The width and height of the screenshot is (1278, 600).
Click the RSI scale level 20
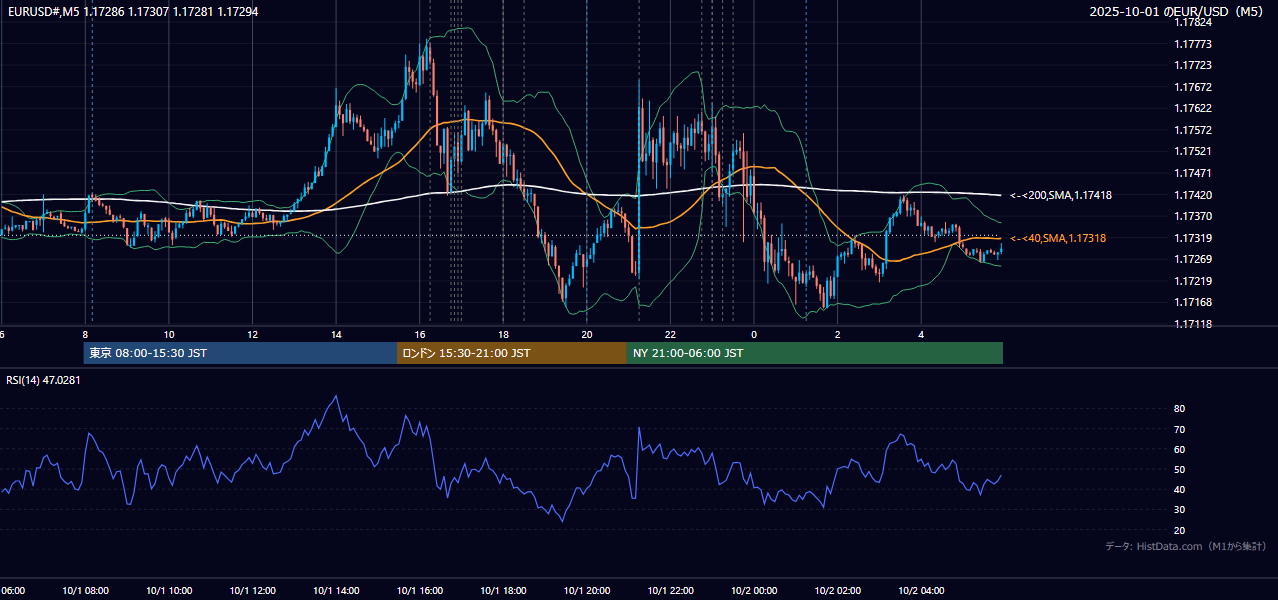point(1179,530)
